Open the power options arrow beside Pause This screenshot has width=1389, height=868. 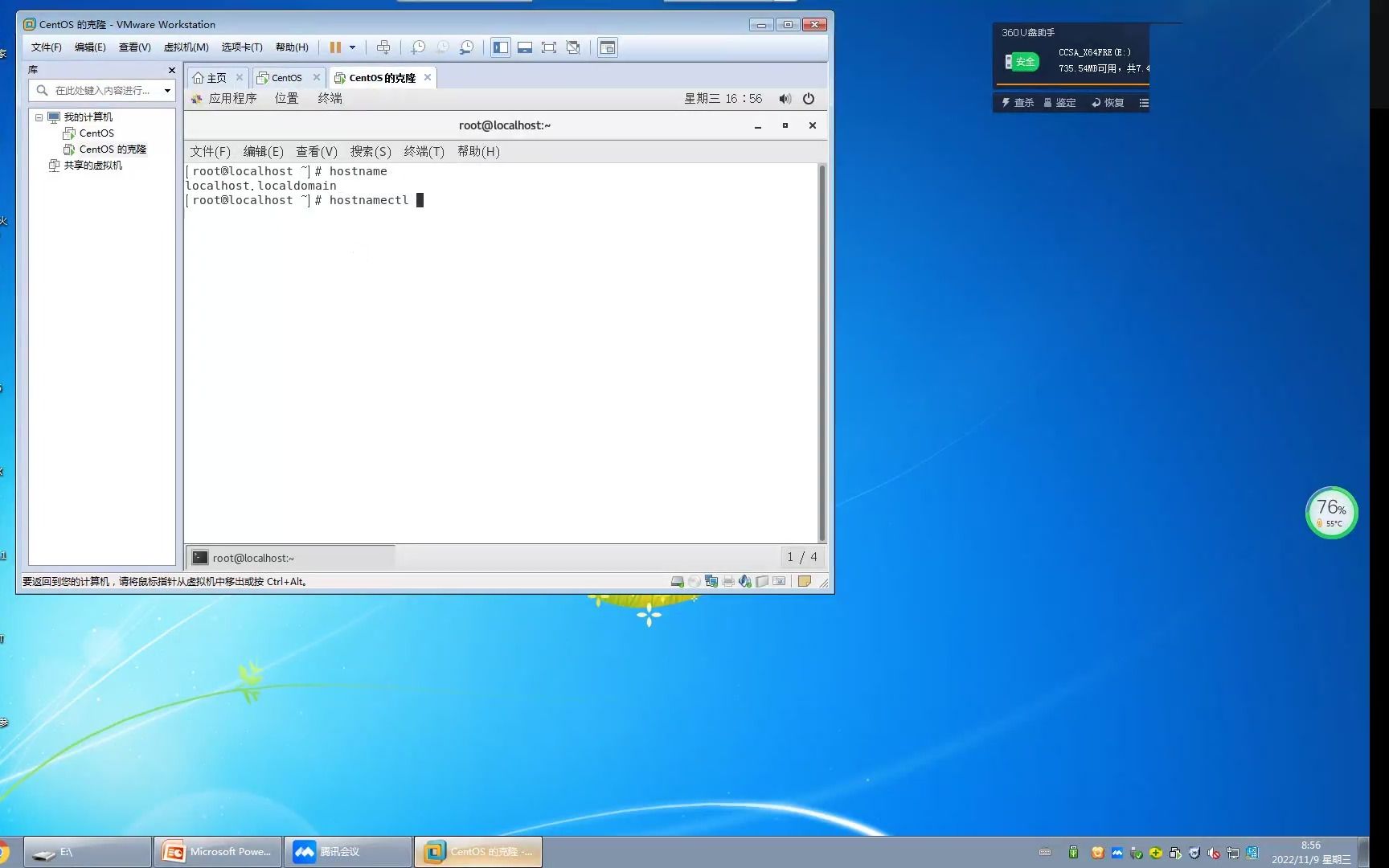[x=352, y=47]
